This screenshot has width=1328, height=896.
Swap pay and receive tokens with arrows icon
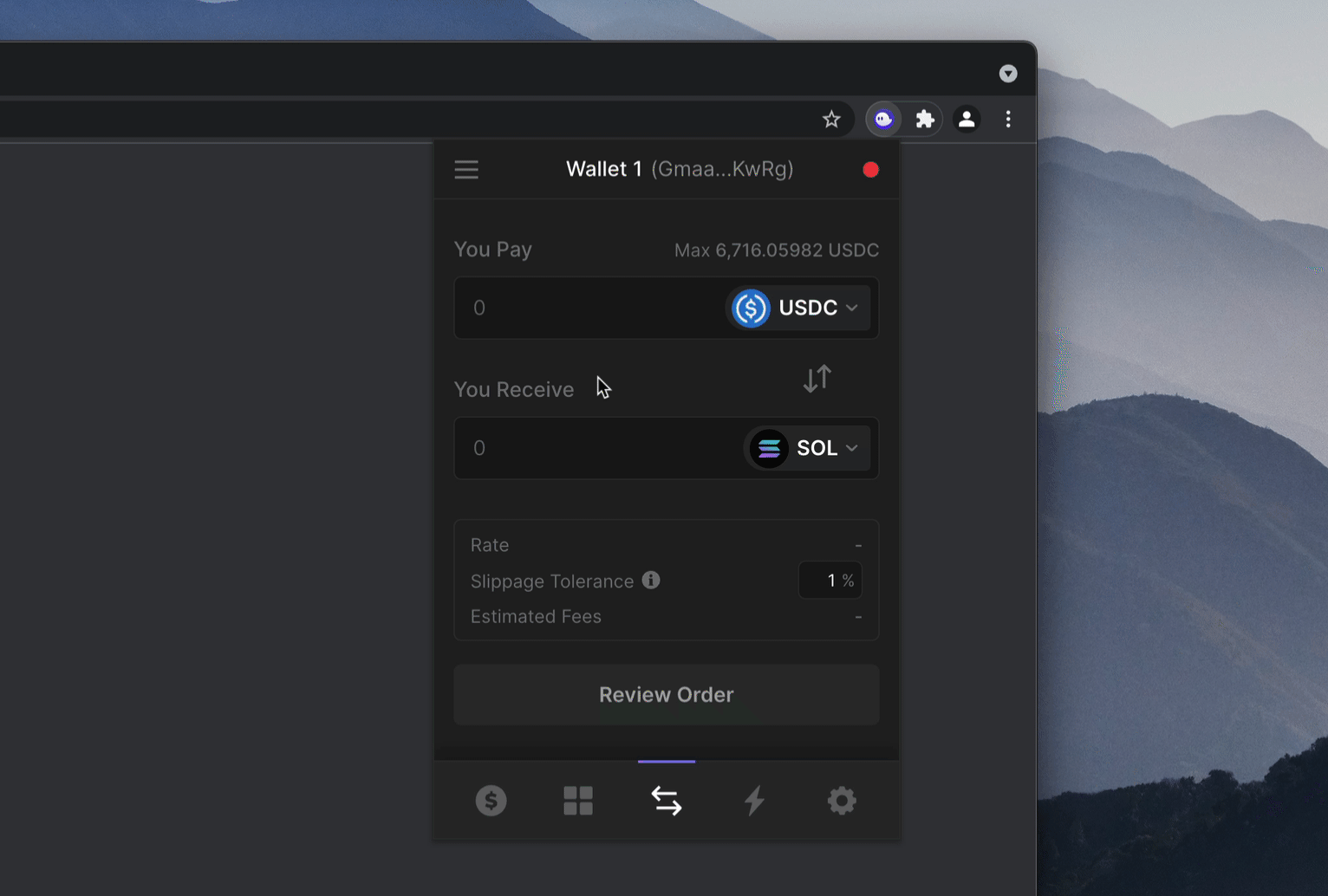pos(817,379)
